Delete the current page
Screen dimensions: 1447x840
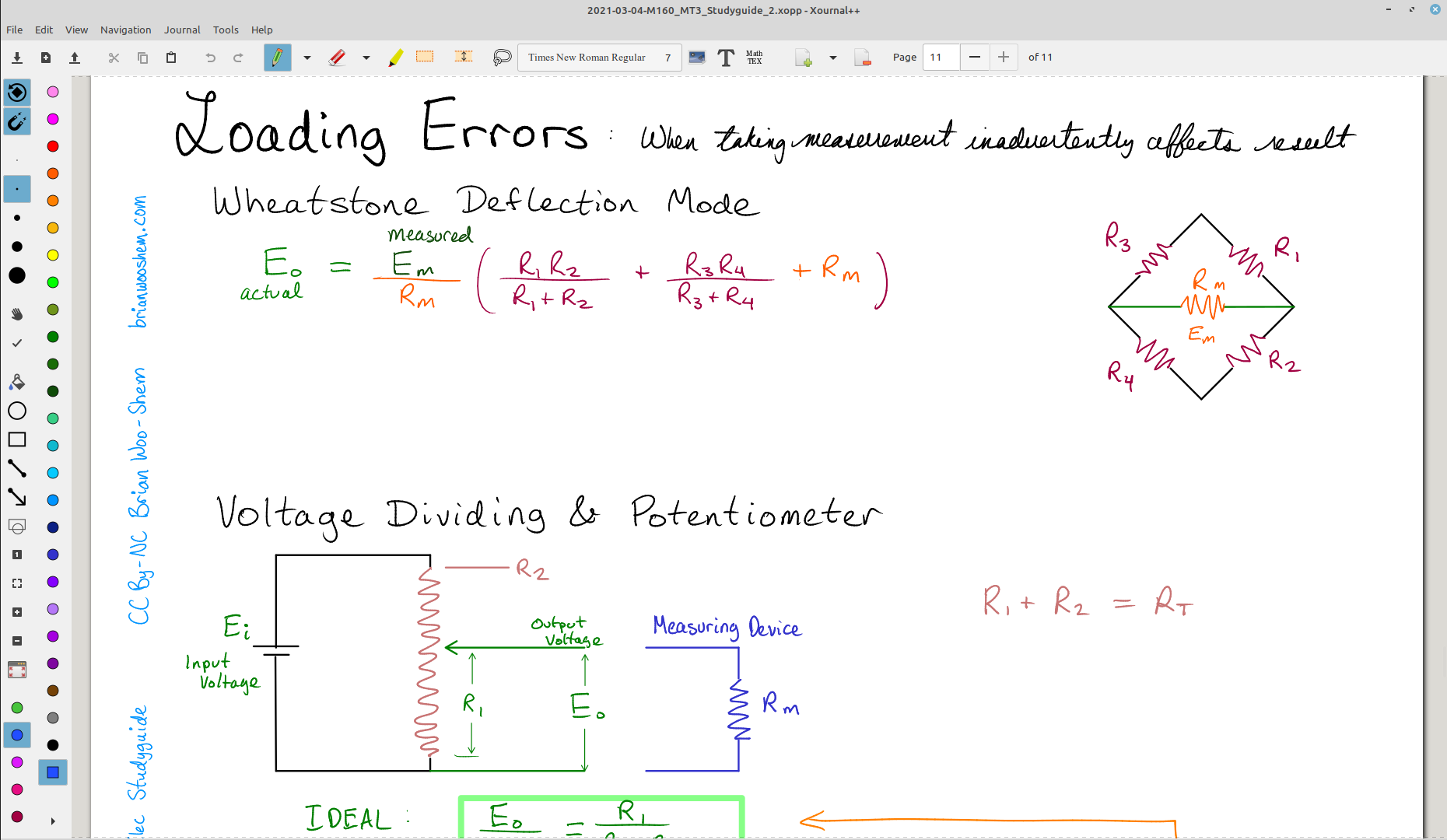863,57
